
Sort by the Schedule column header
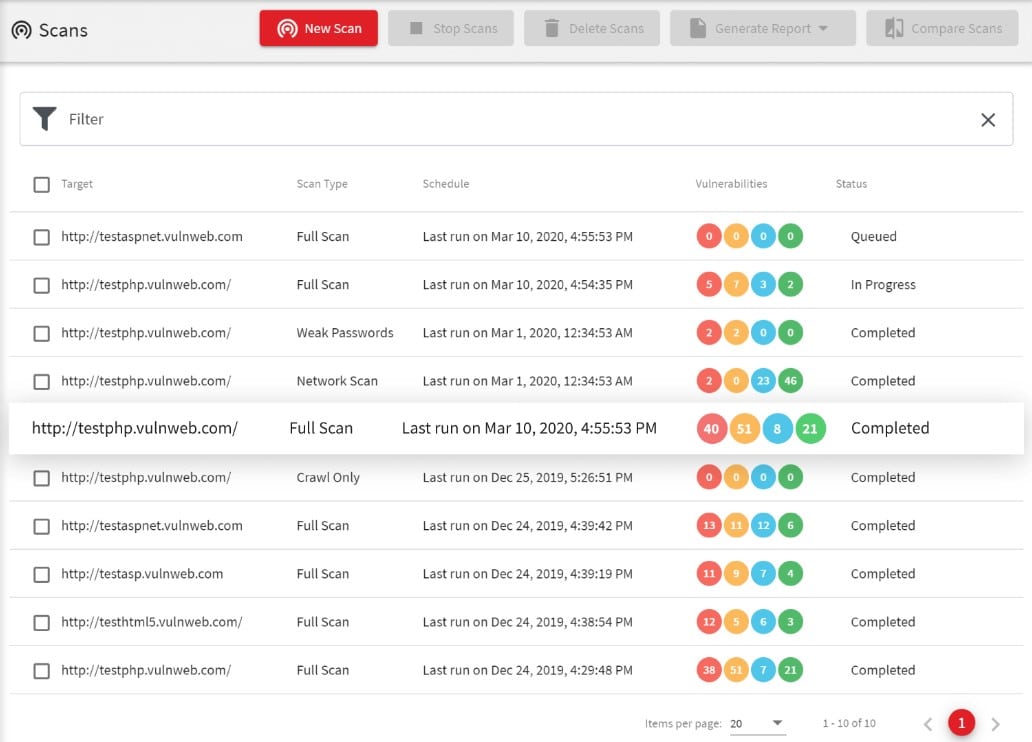446,184
